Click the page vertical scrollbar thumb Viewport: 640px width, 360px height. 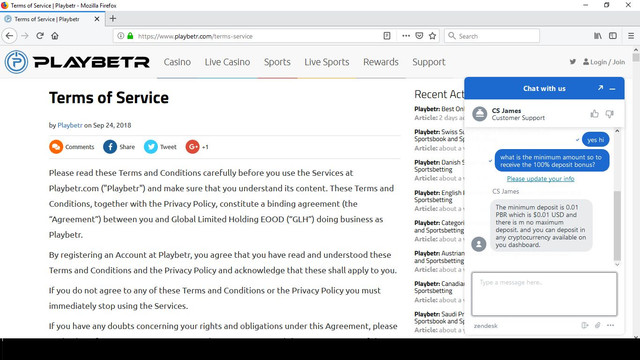[x=636, y=57]
